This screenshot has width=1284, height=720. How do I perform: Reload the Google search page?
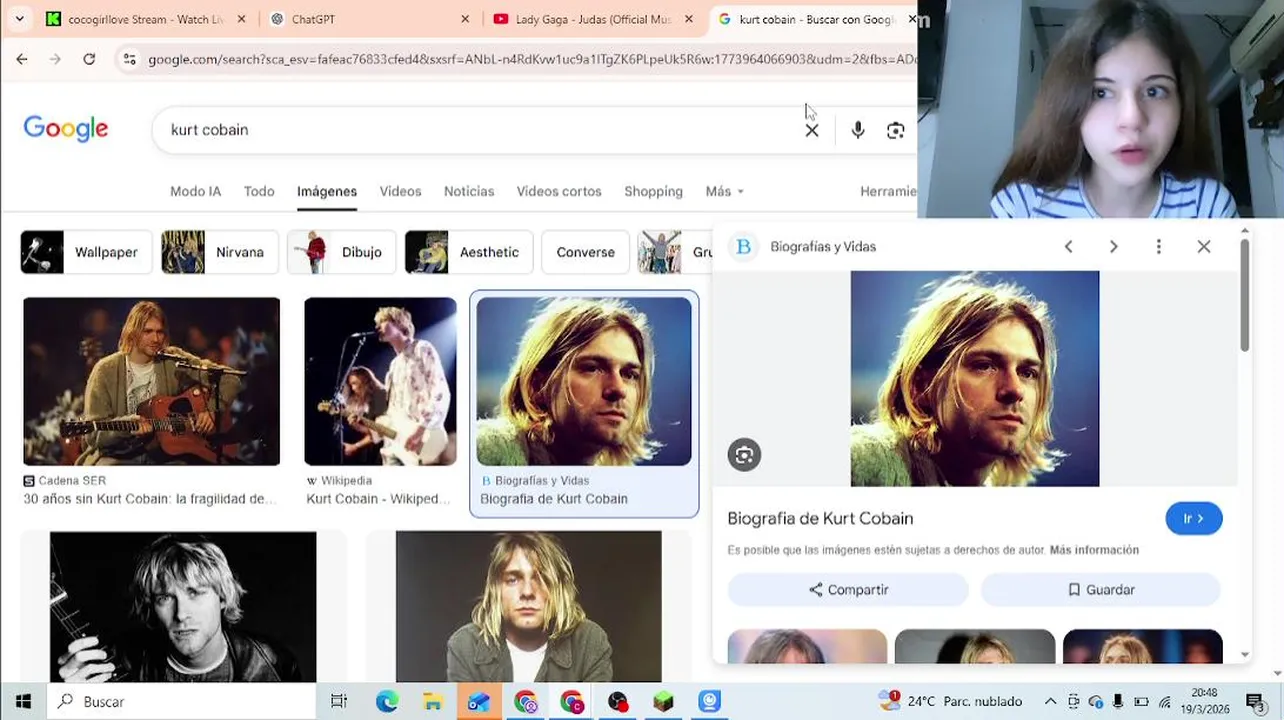coord(89,59)
